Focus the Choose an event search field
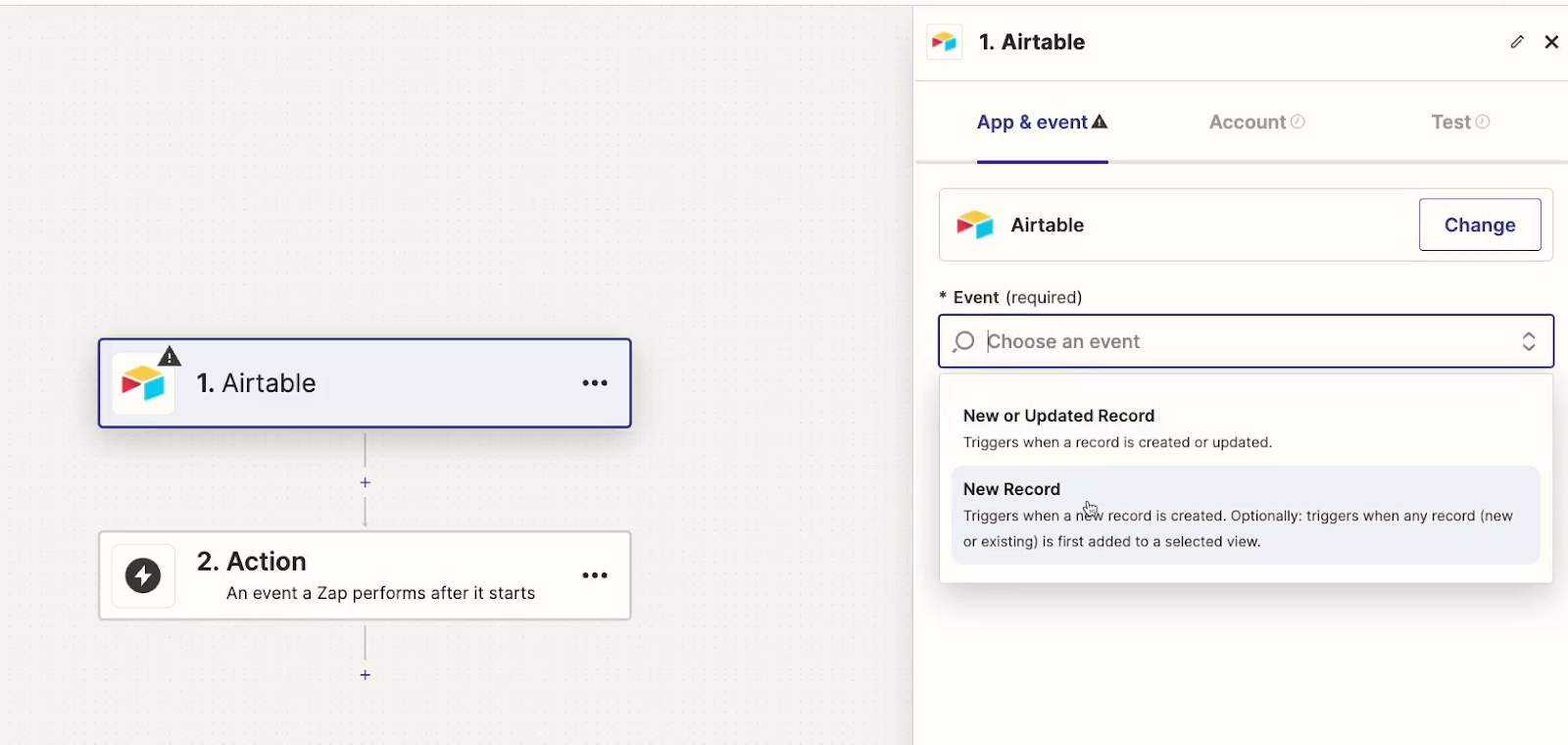1568x745 pixels. (1247, 341)
